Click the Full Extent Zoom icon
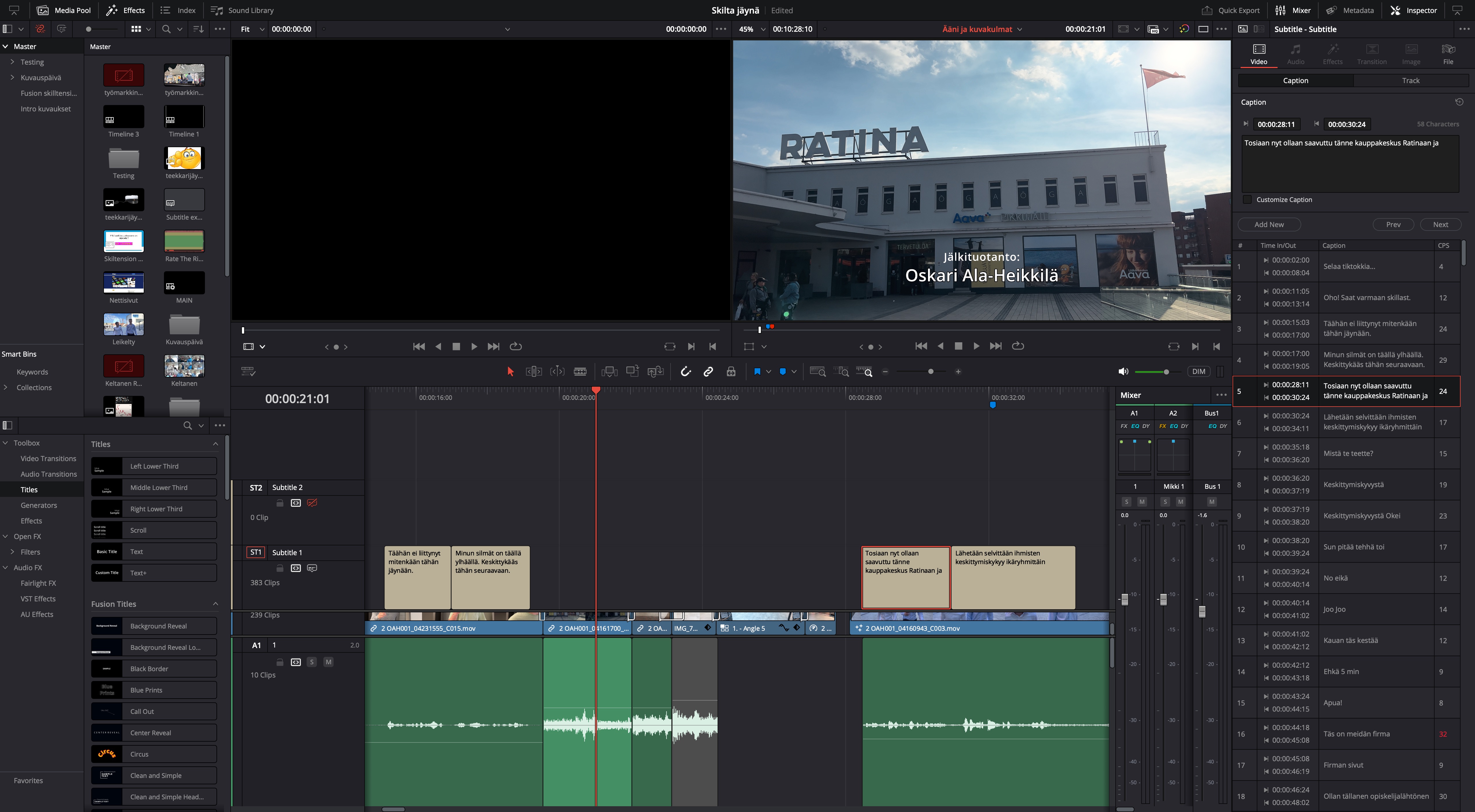 coord(818,372)
